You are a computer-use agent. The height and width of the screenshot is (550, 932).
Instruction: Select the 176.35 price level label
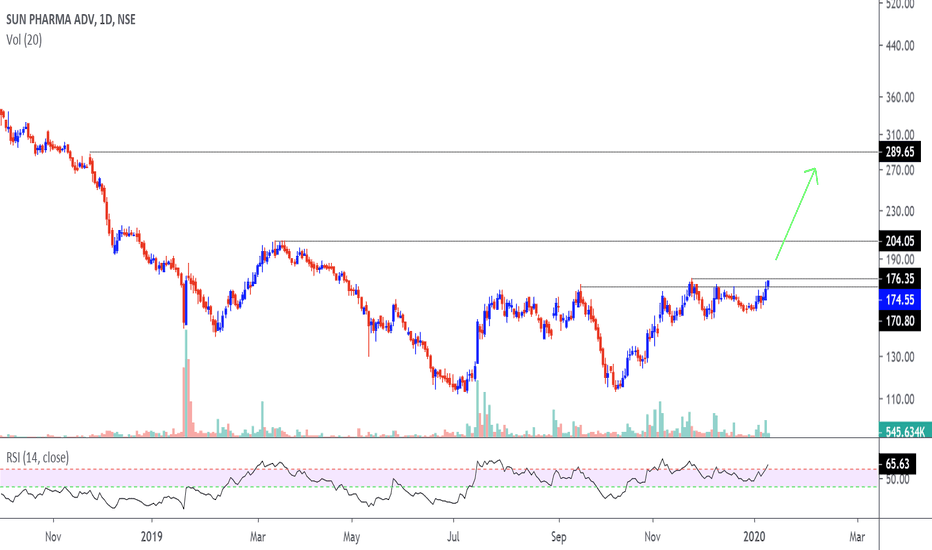coord(899,278)
